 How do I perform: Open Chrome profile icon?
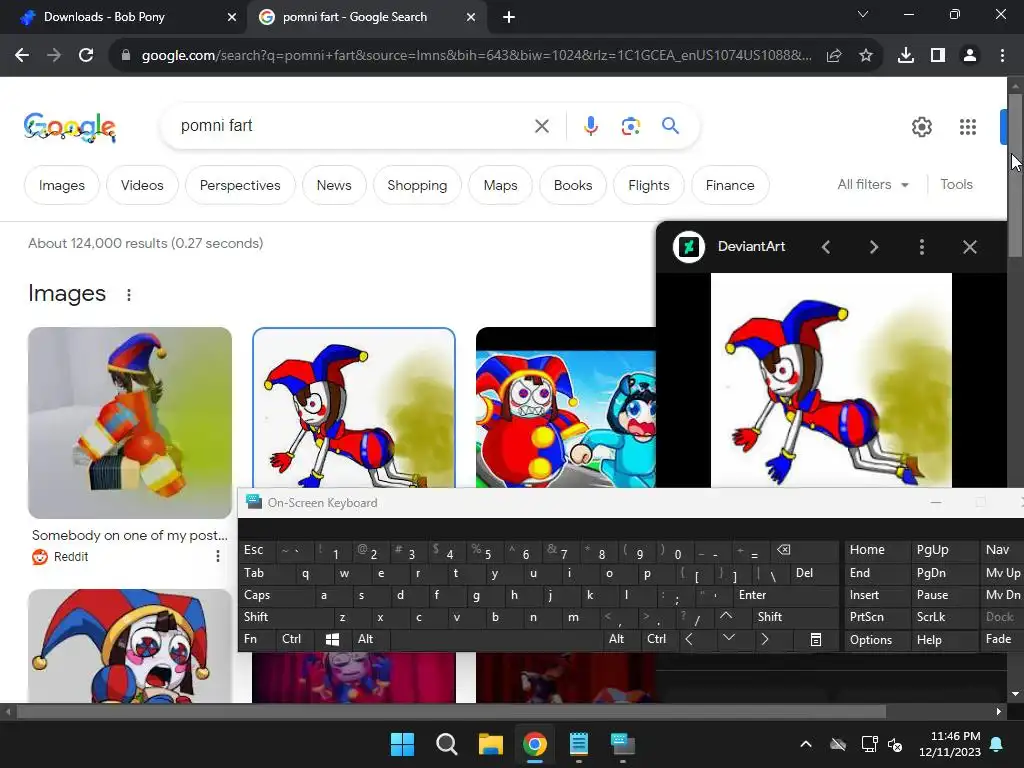(x=970, y=56)
